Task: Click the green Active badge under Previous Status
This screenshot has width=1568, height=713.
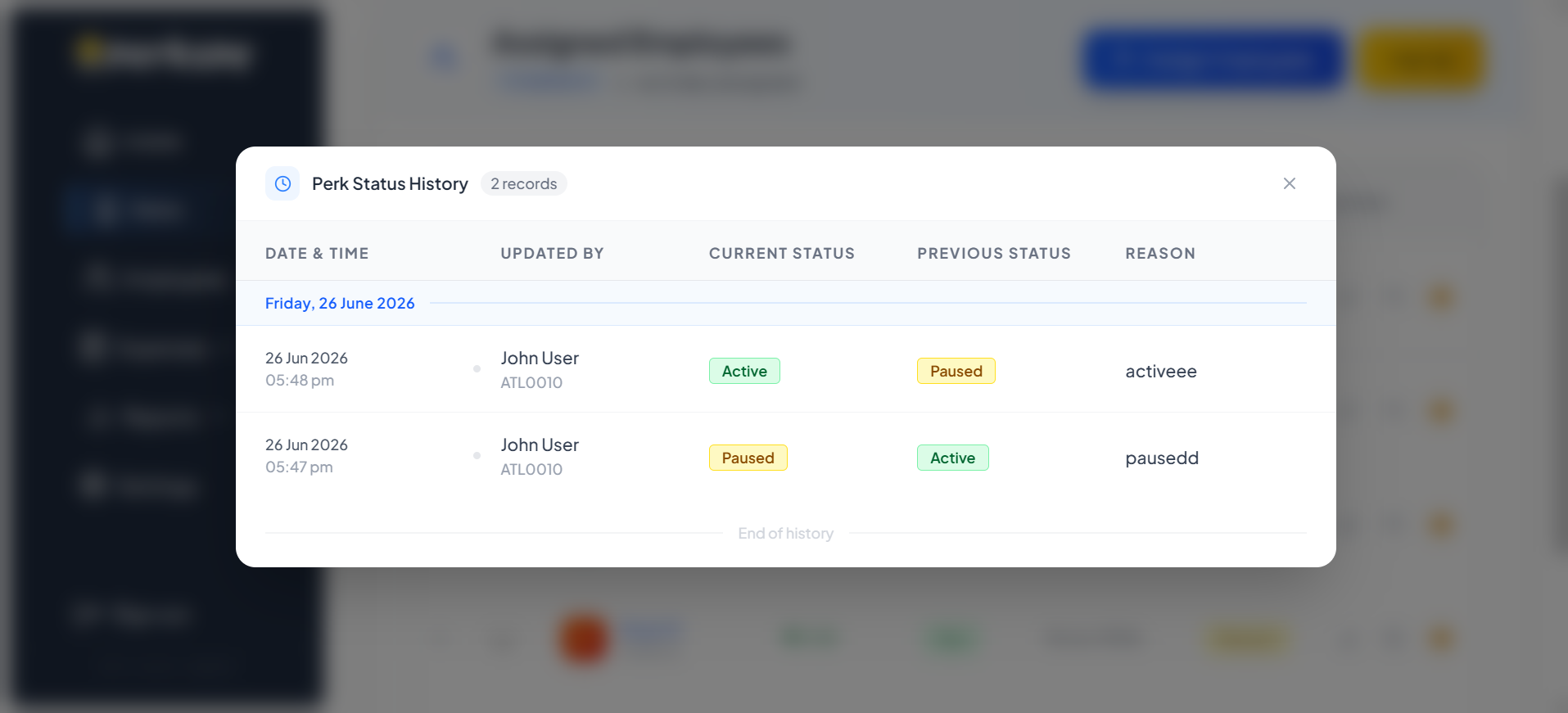Action: click(953, 458)
